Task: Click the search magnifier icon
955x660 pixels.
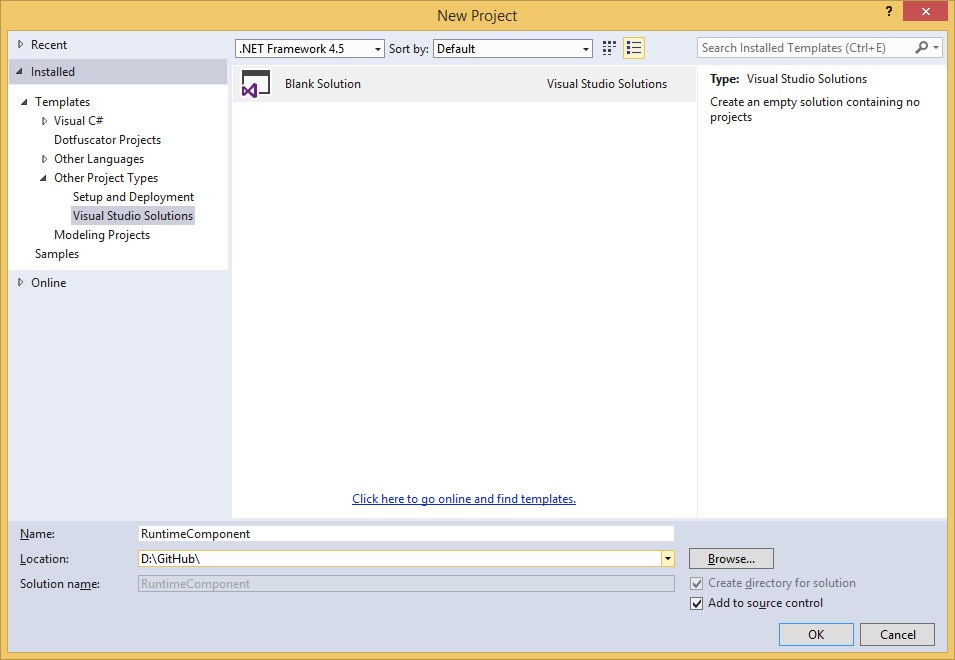Action: pyautogui.click(x=922, y=47)
